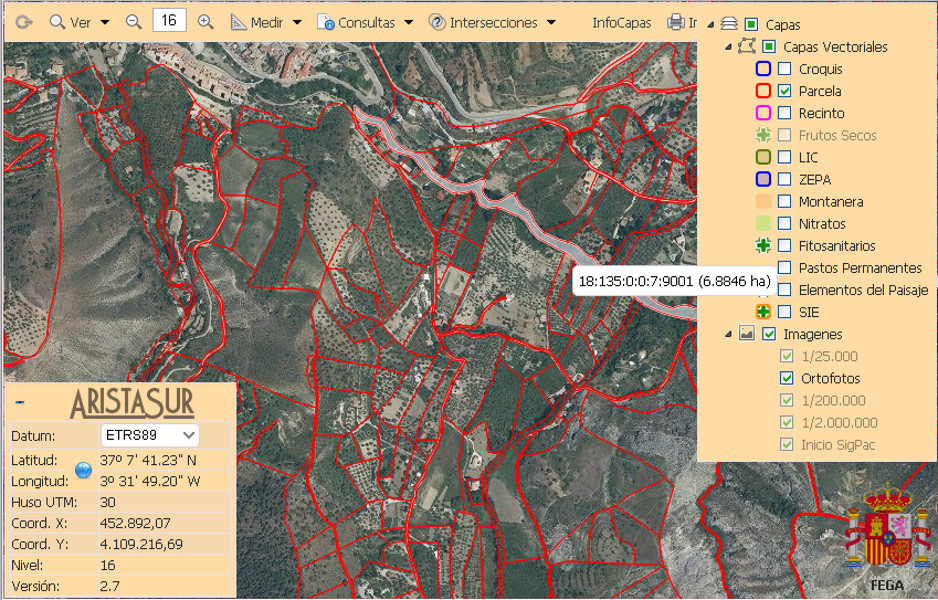
Task: Open the Intersecciones menu
Action: point(496,22)
